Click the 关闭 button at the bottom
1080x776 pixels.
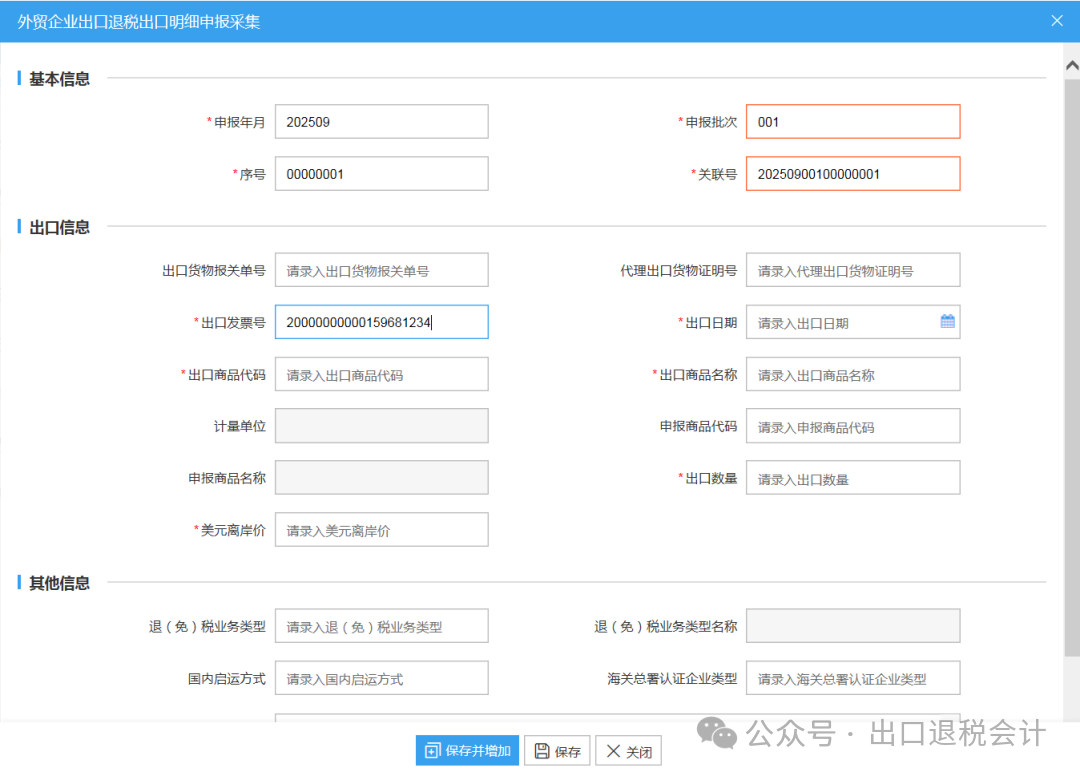click(x=628, y=750)
